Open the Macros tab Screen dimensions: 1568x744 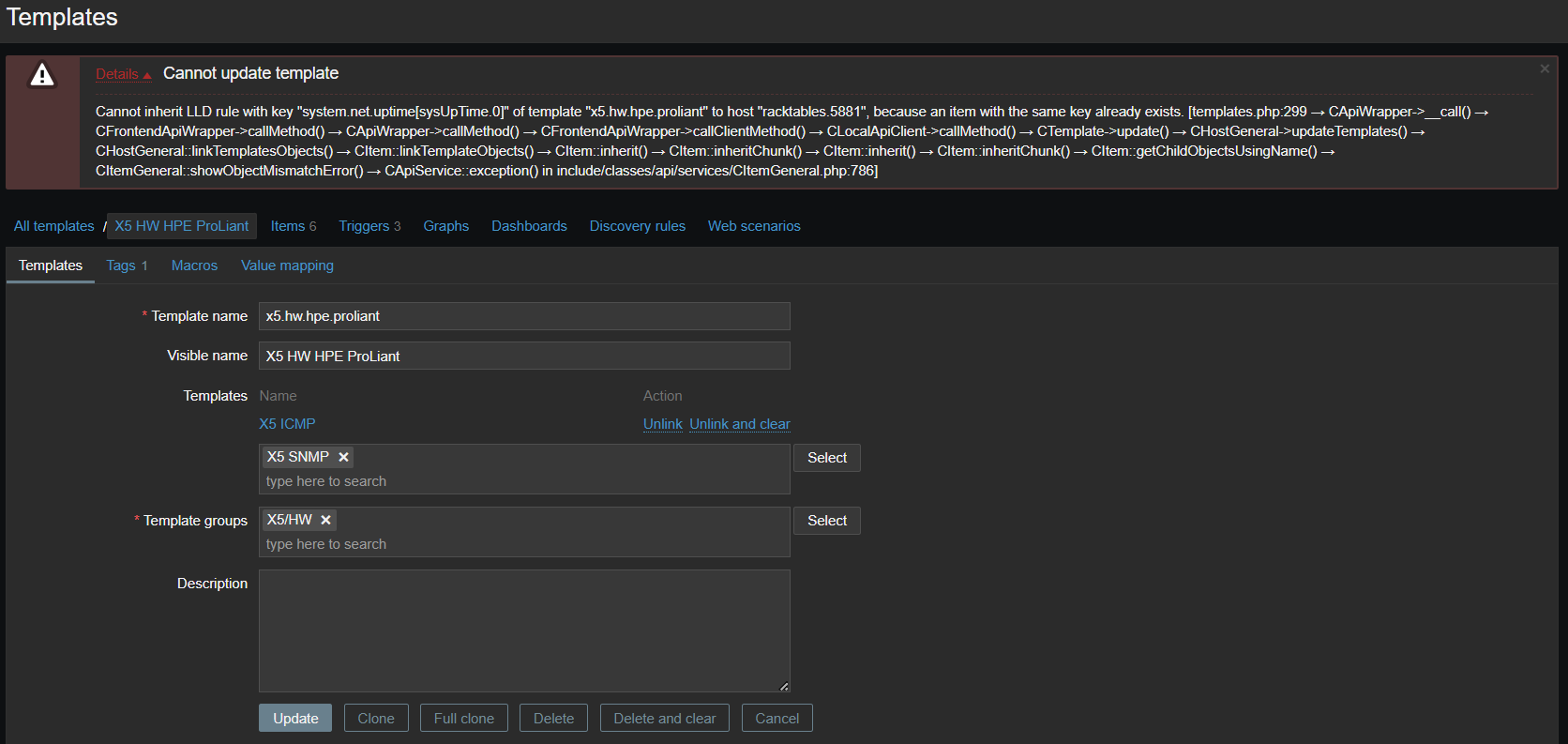click(x=194, y=266)
